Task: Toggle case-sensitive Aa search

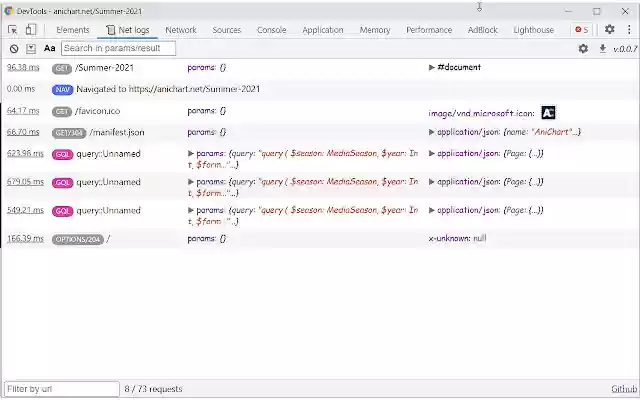Action: point(49,48)
